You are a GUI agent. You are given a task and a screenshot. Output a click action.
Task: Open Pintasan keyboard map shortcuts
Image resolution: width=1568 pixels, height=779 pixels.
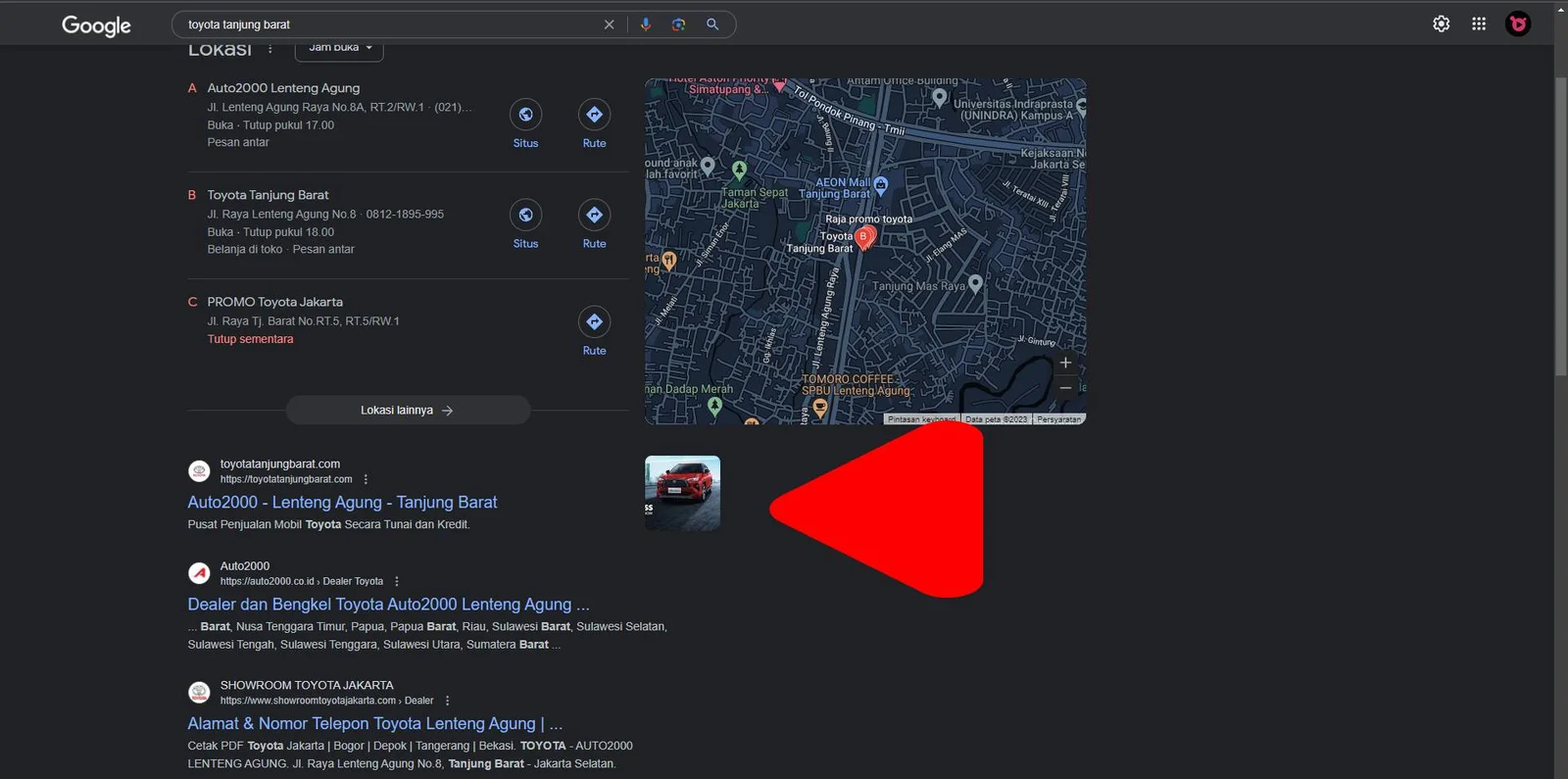(921, 419)
